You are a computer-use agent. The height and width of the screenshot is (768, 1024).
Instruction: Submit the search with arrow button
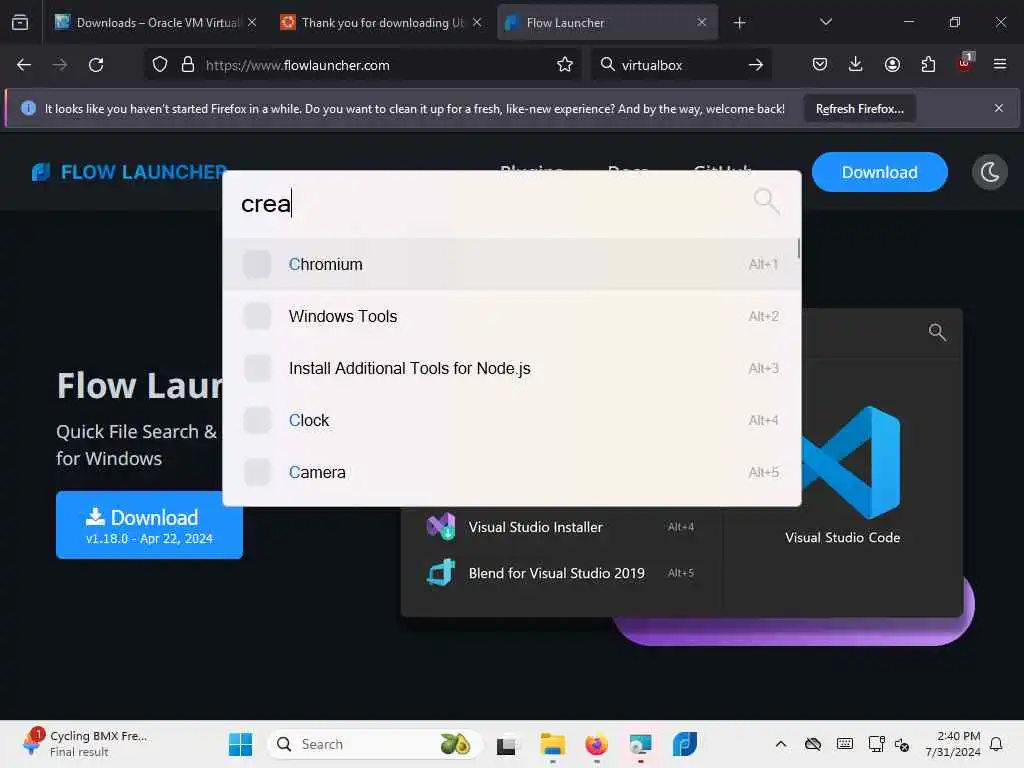756,65
